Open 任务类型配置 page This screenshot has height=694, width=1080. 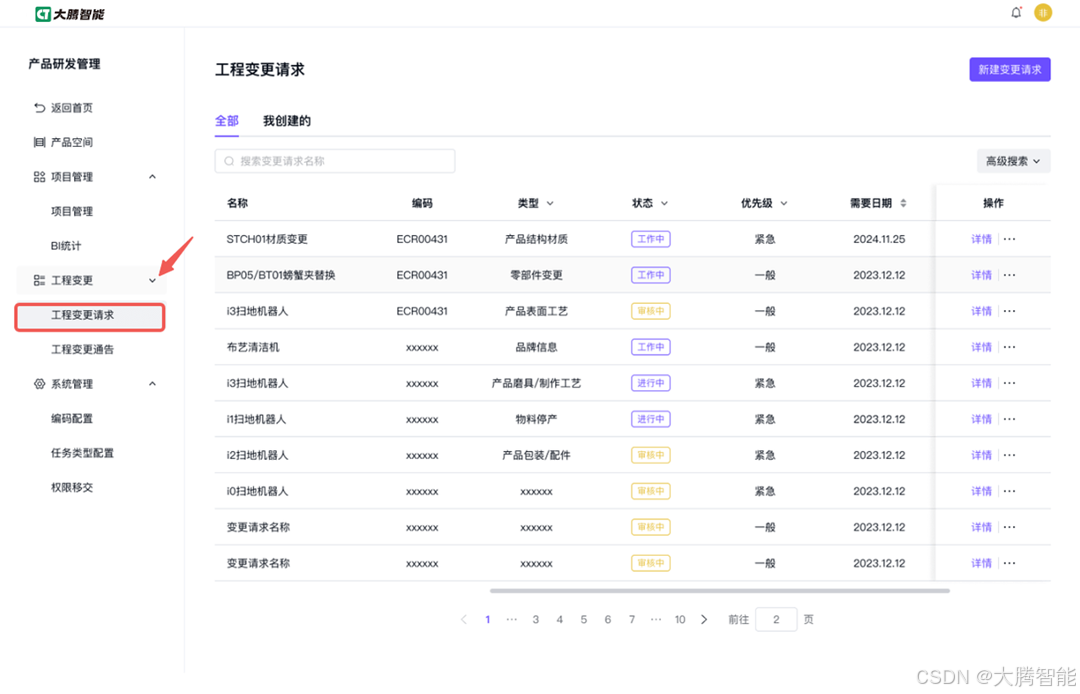click(x=83, y=453)
